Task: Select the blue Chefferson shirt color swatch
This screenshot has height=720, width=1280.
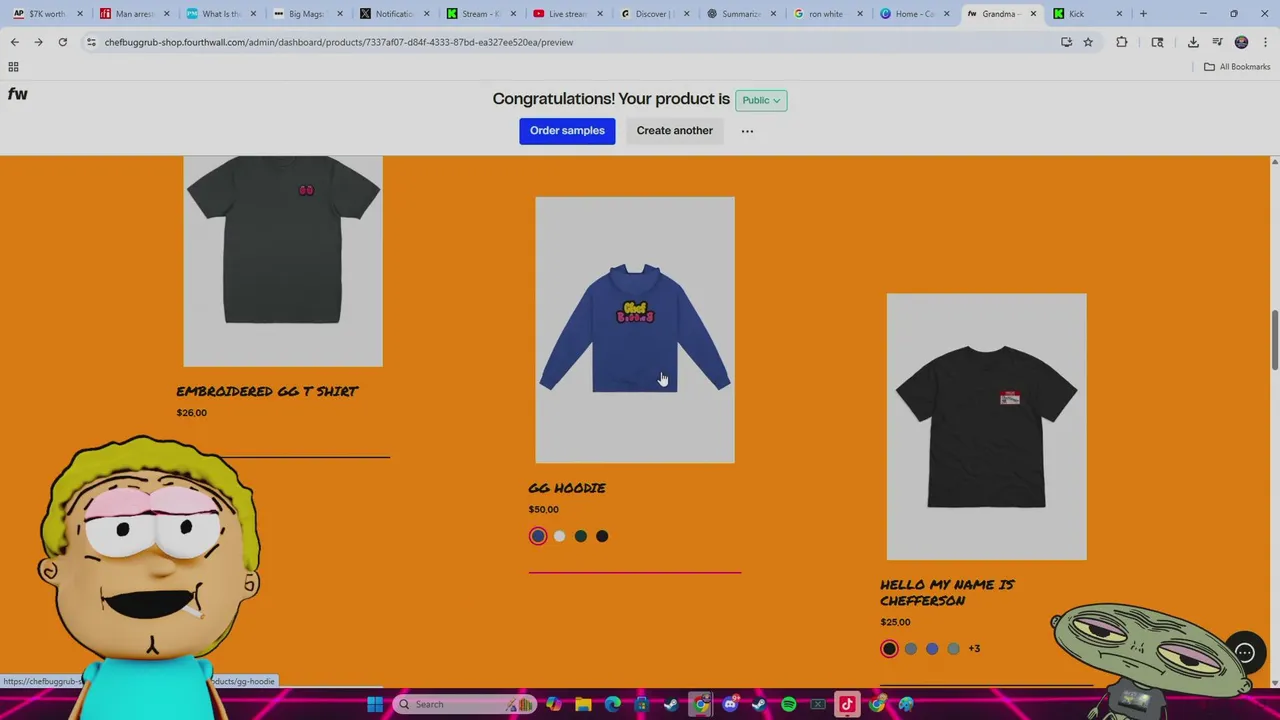Action: coord(932,649)
